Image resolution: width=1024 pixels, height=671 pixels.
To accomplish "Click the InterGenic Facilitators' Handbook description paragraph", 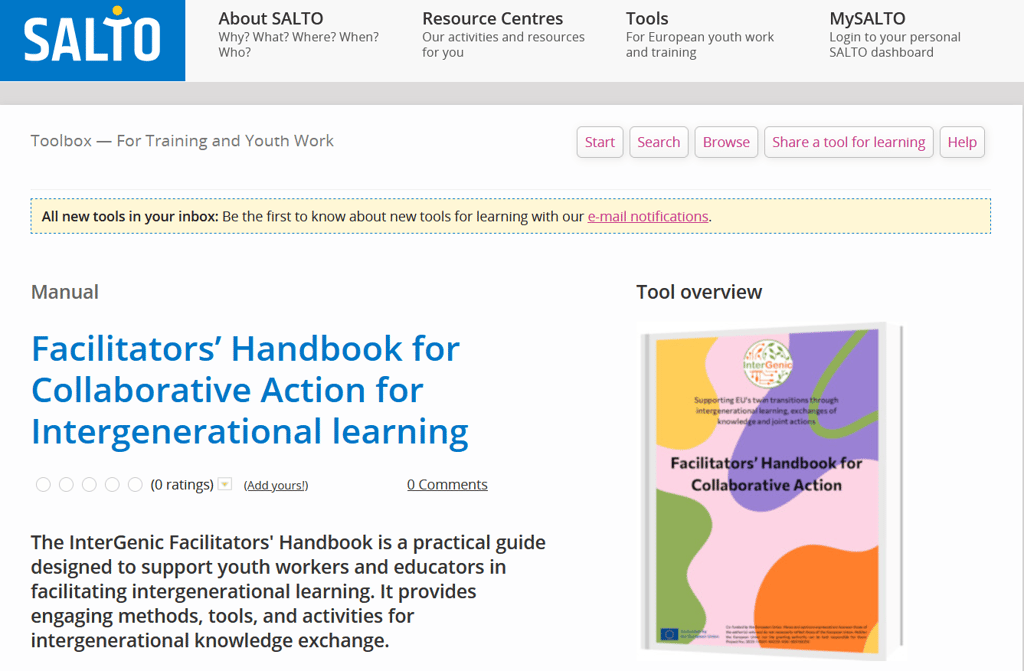I will point(288,591).
